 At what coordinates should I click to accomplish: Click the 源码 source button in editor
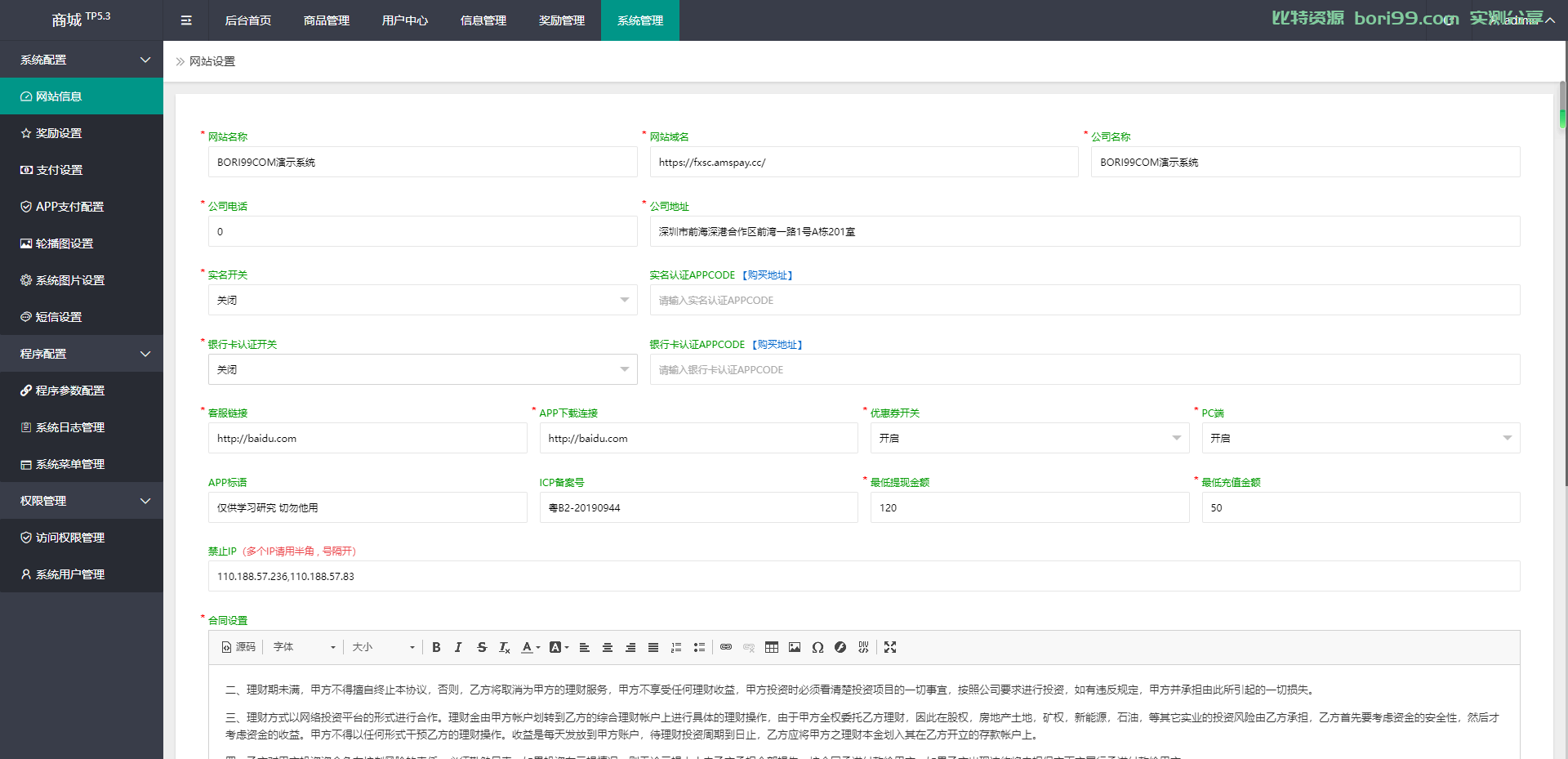(238, 647)
